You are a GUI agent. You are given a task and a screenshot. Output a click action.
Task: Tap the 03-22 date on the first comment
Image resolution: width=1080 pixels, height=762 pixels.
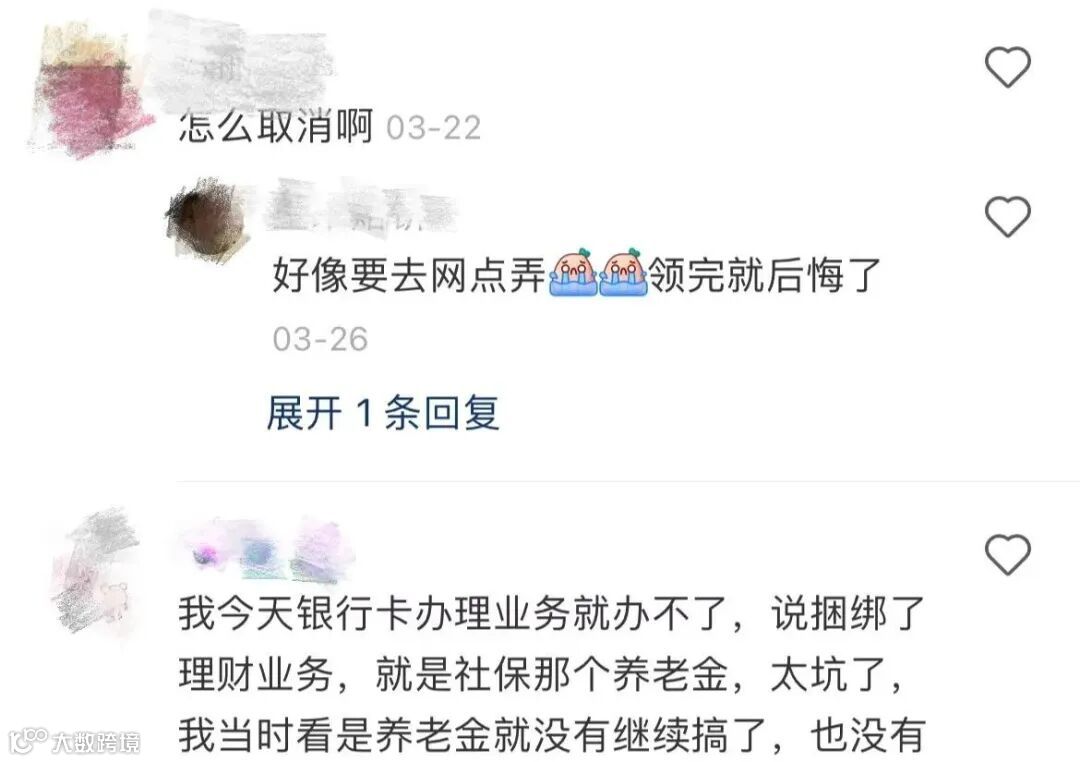point(433,128)
